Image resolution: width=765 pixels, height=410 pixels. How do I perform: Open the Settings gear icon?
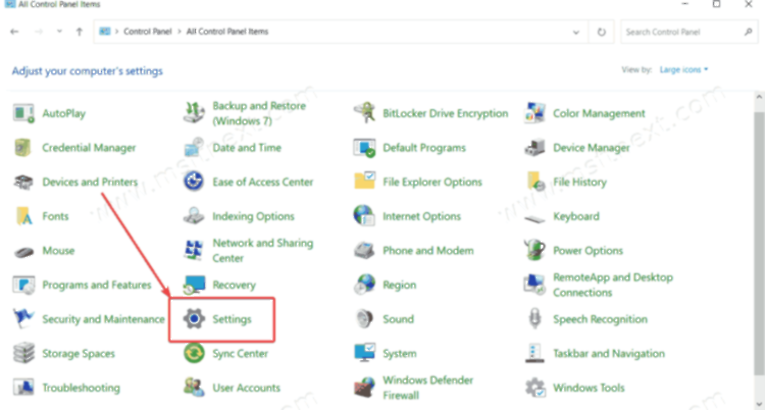[x=194, y=319]
